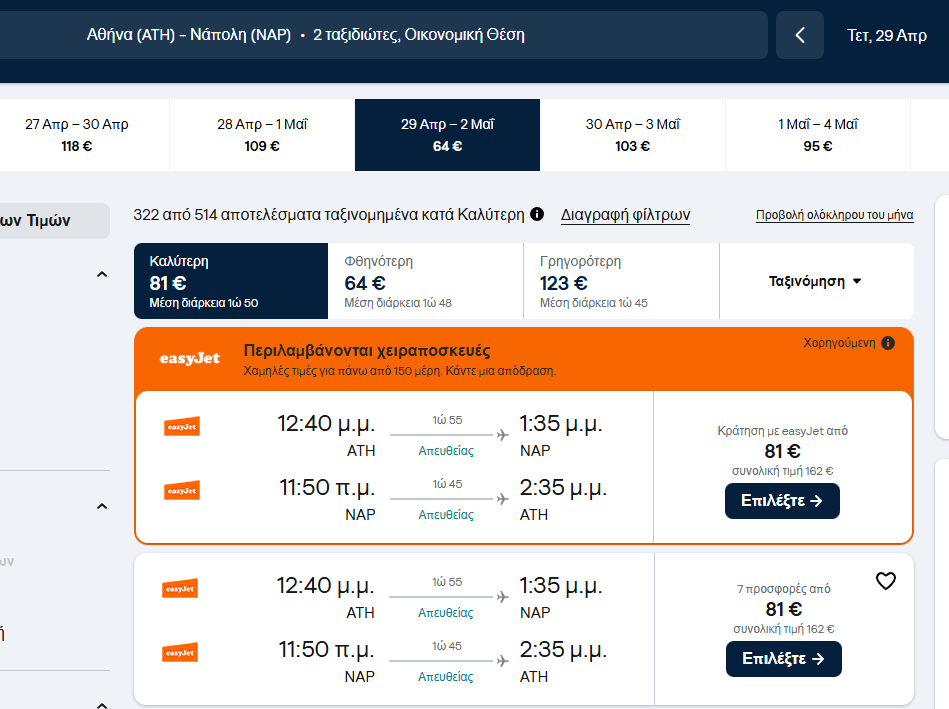The width and height of the screenshot is (949, 709).
Task: Click easyJet logo on second result's 11:50 return
Action: (x=180, y=652)
